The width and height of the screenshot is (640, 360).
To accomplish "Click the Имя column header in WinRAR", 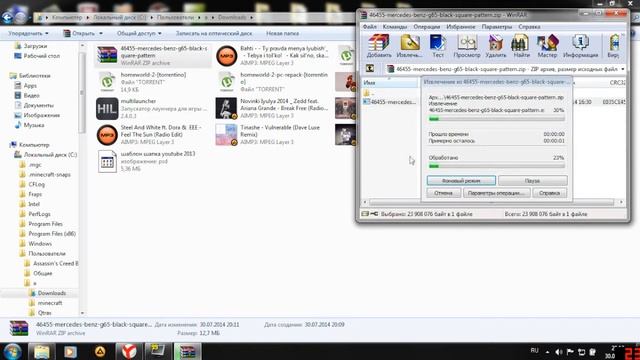I will click(390, 82).
